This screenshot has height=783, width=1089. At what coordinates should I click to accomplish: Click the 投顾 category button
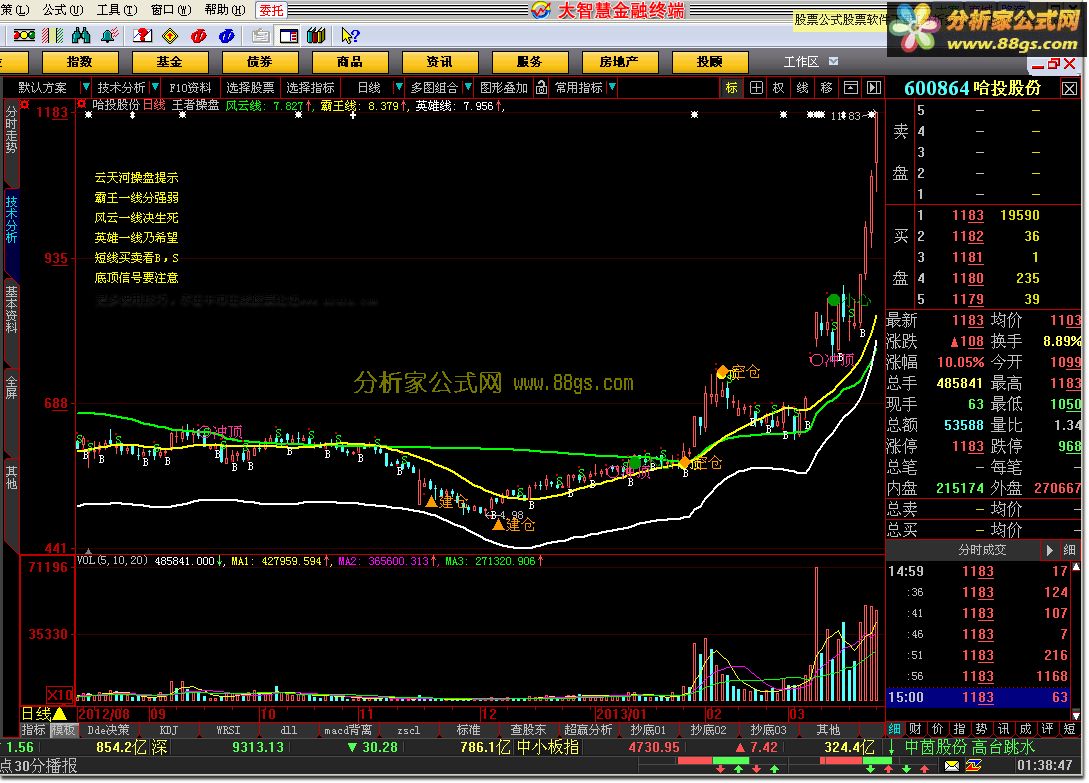tap(710, 62)
